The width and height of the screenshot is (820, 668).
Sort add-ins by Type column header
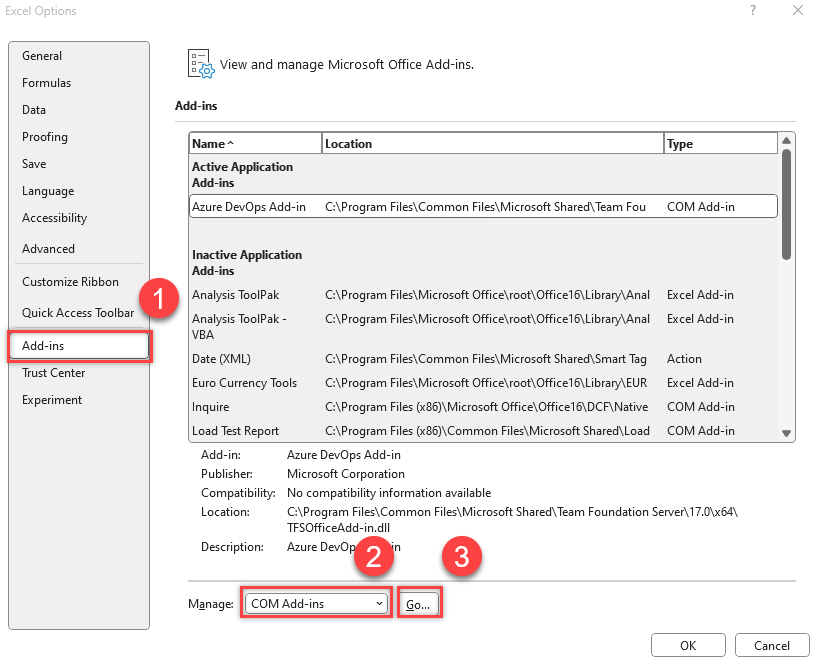[721, 144]
